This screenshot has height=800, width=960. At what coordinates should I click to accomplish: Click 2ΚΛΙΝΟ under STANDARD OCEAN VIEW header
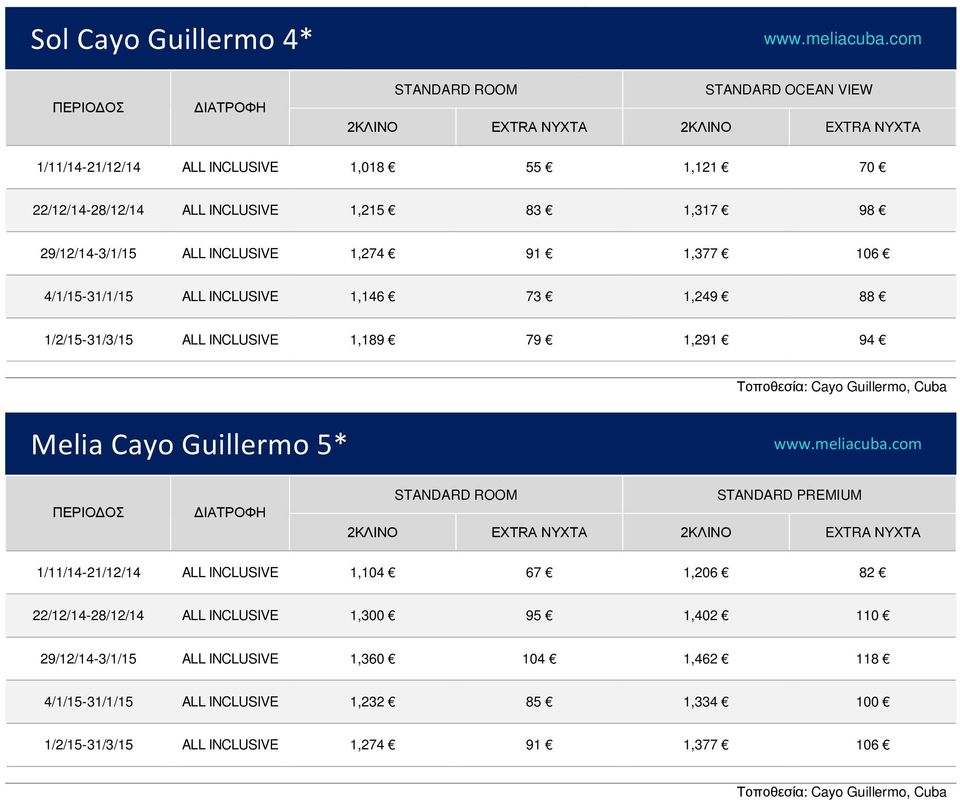click(705, 127)
